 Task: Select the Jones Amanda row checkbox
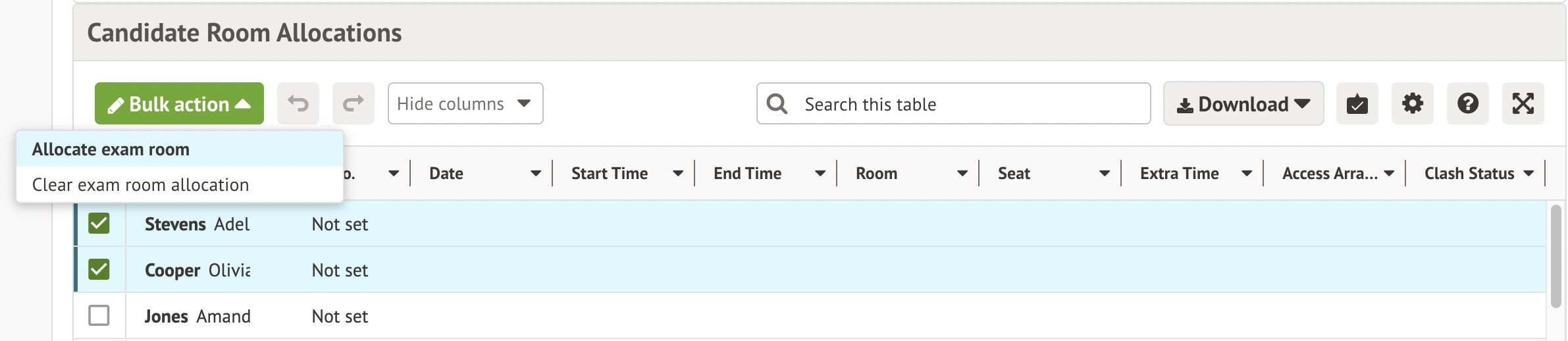pos(99,315)
